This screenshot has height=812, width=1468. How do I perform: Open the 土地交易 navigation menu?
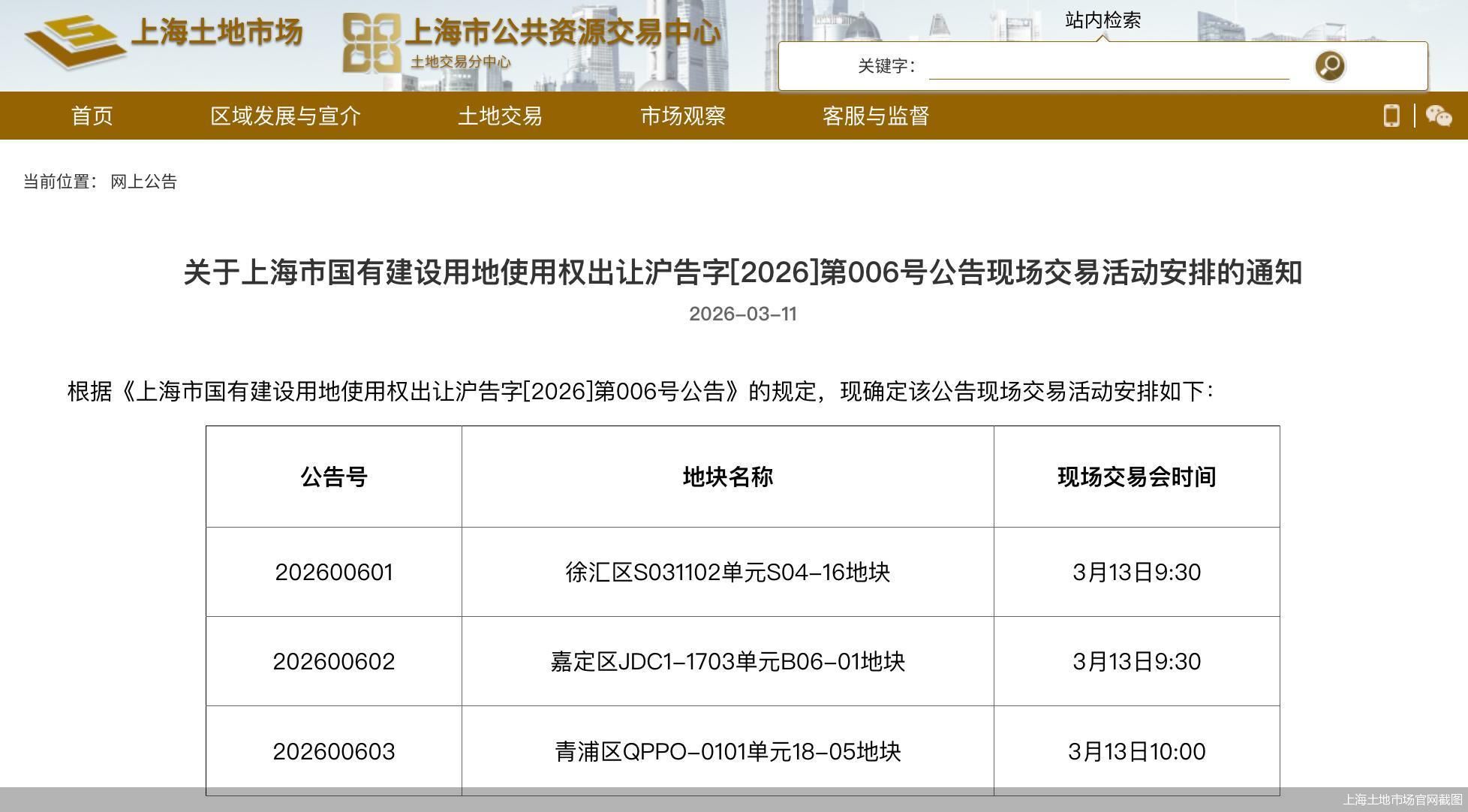pyautogui.click(x=501, y=116)
